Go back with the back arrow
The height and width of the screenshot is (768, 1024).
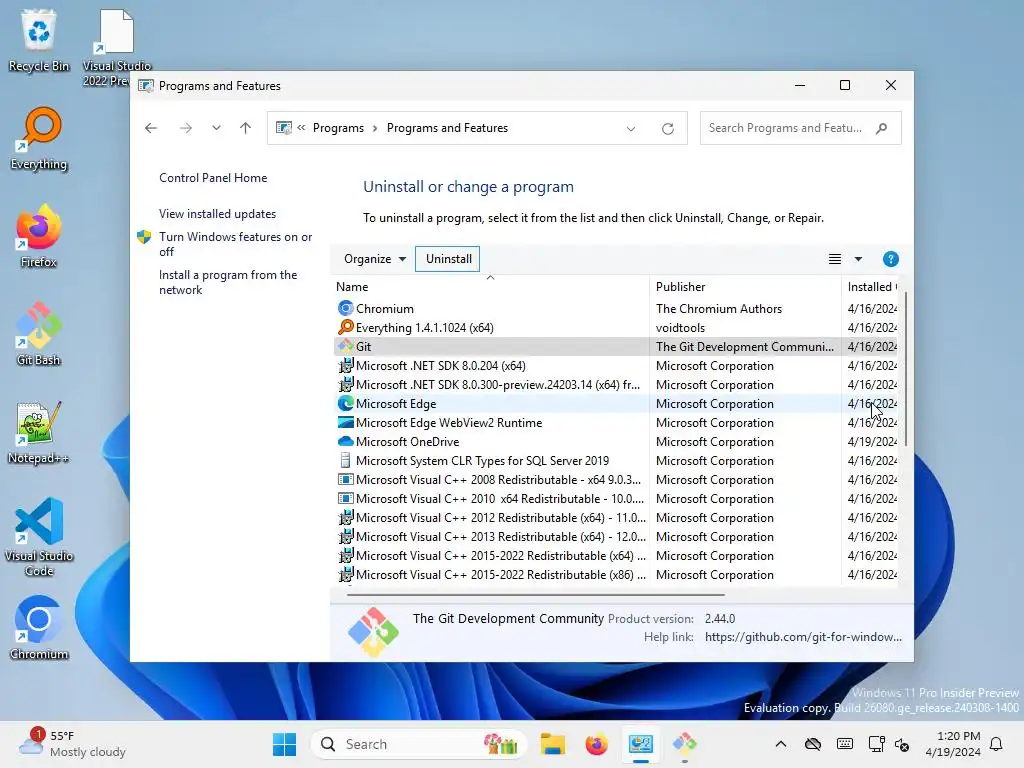point(151,128)
